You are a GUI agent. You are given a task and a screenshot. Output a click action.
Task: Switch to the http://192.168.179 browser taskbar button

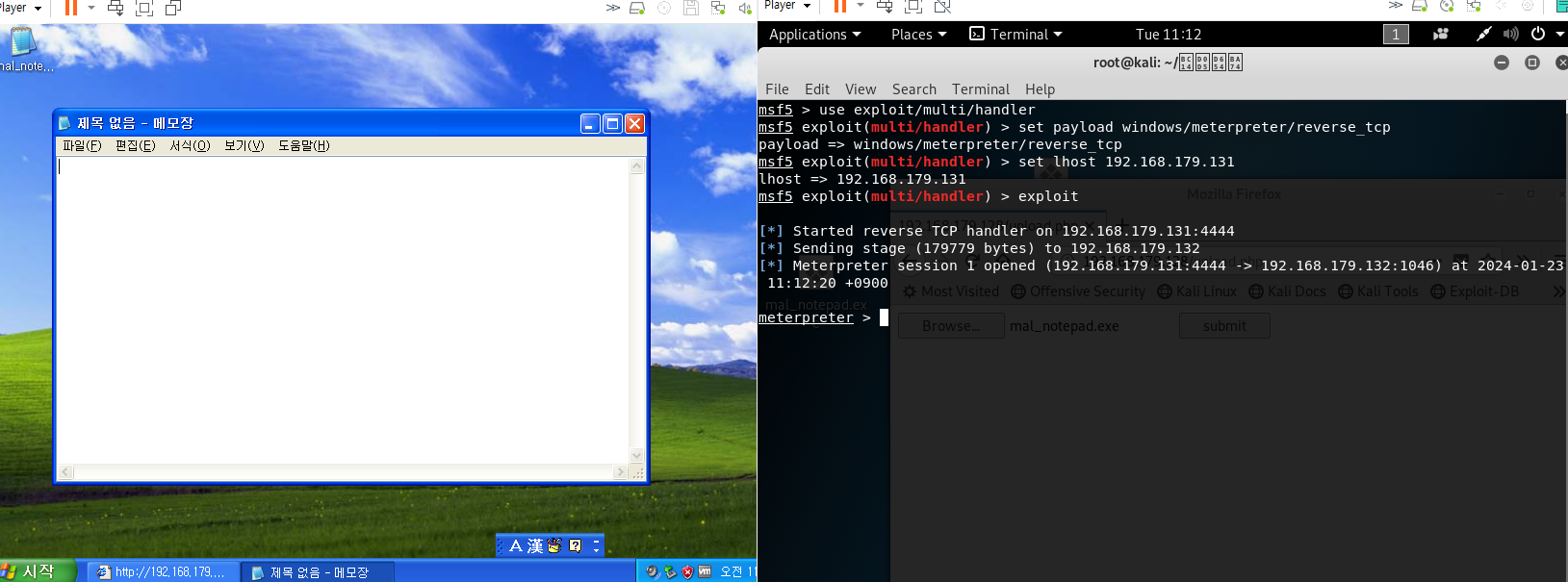tap(164, 572)
